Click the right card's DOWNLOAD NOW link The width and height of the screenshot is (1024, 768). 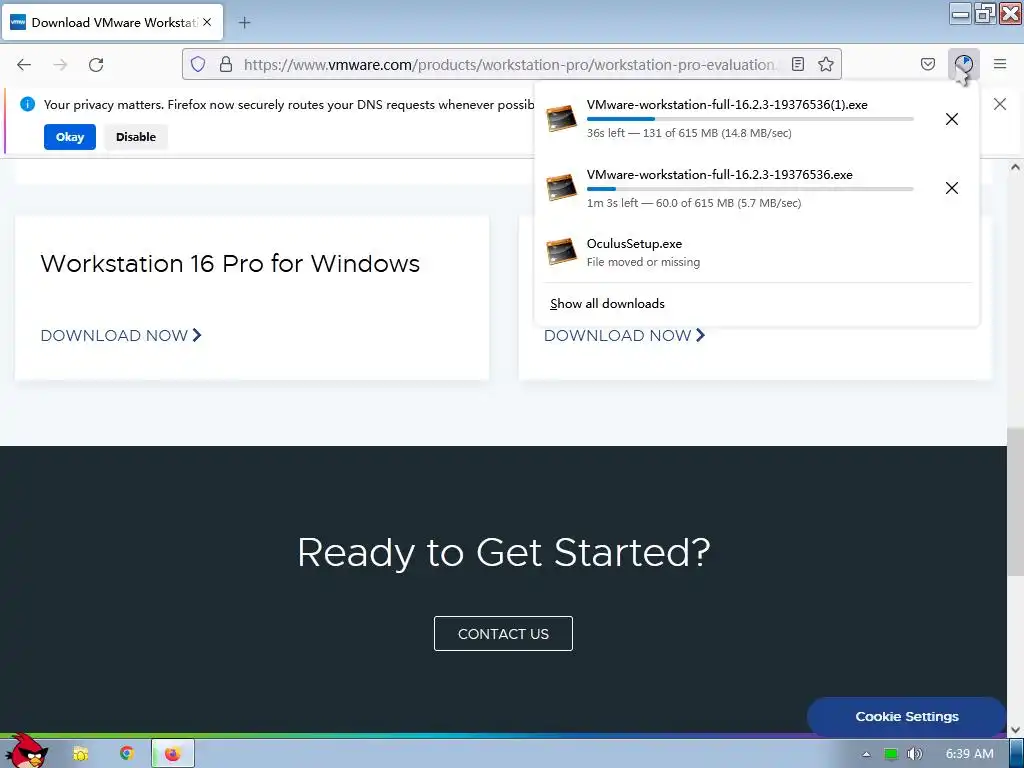(624, 336)
